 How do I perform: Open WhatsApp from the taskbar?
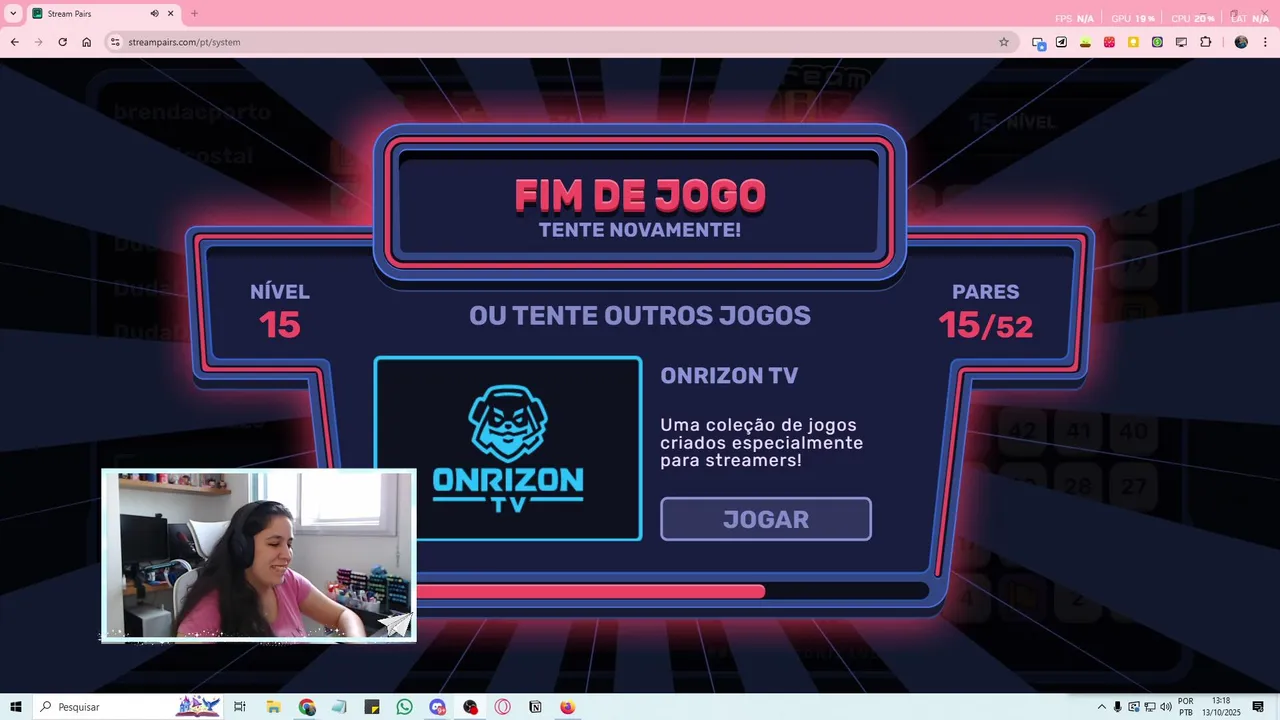point(404,707)
